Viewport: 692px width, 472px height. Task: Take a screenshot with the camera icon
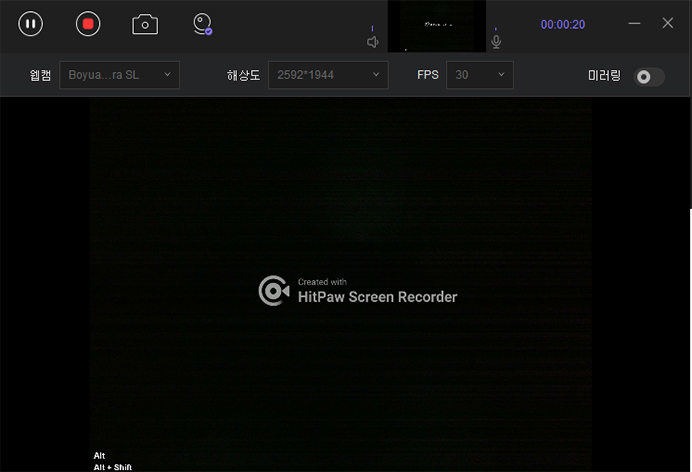[x=145, y=24]
